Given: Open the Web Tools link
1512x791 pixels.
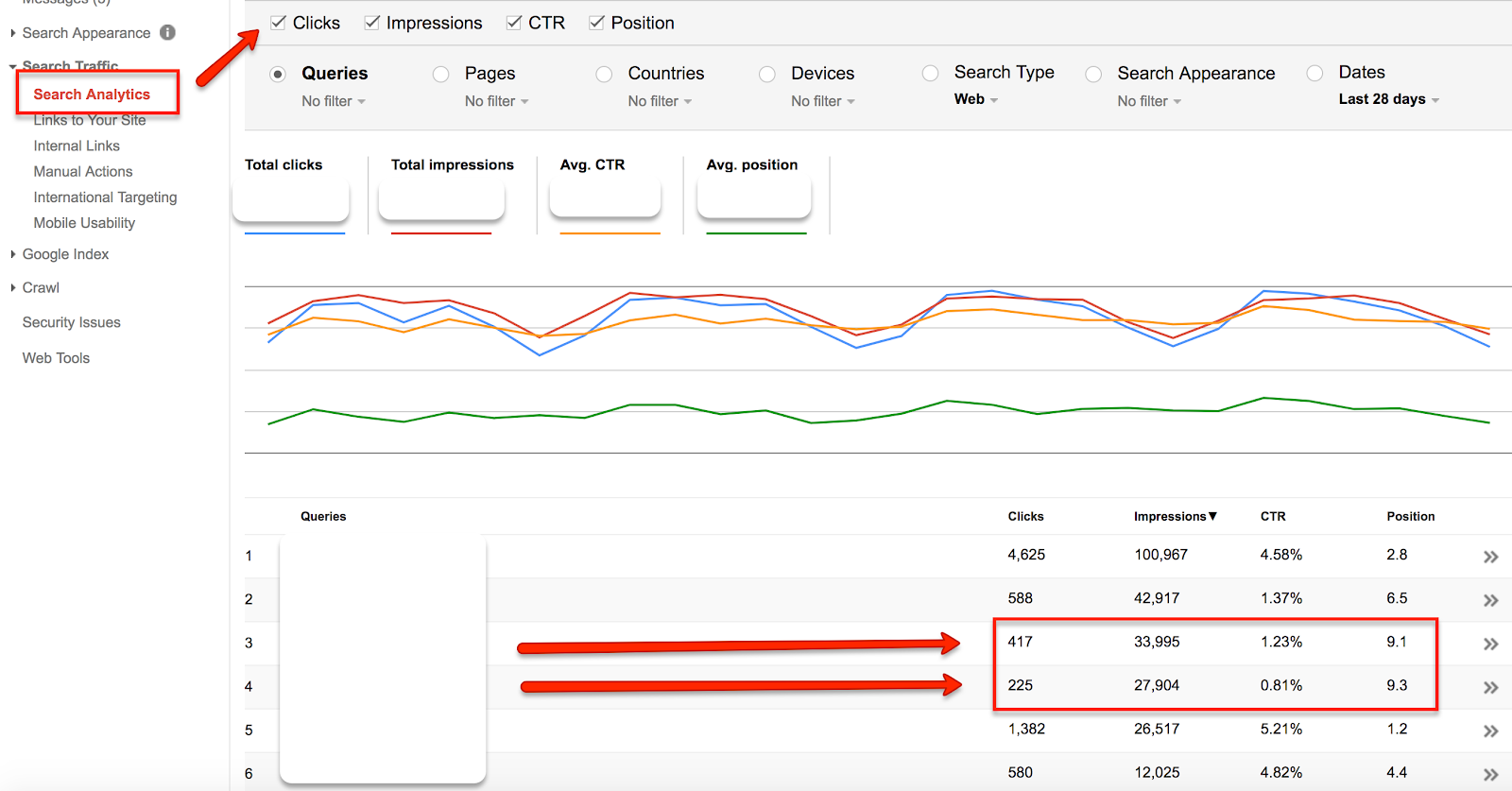Looking at the screenshot, I should (56, 358).
